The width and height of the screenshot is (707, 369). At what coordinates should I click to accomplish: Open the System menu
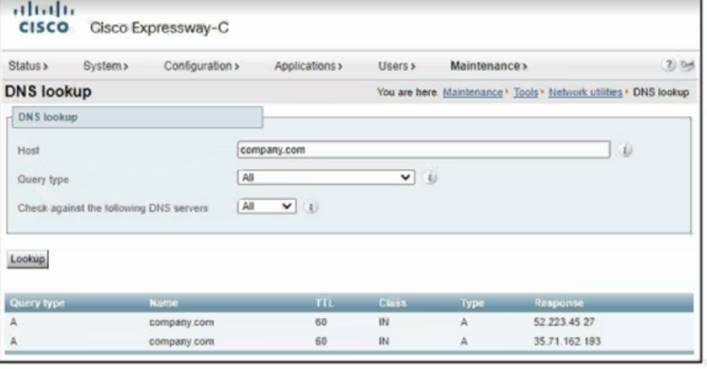106,66
